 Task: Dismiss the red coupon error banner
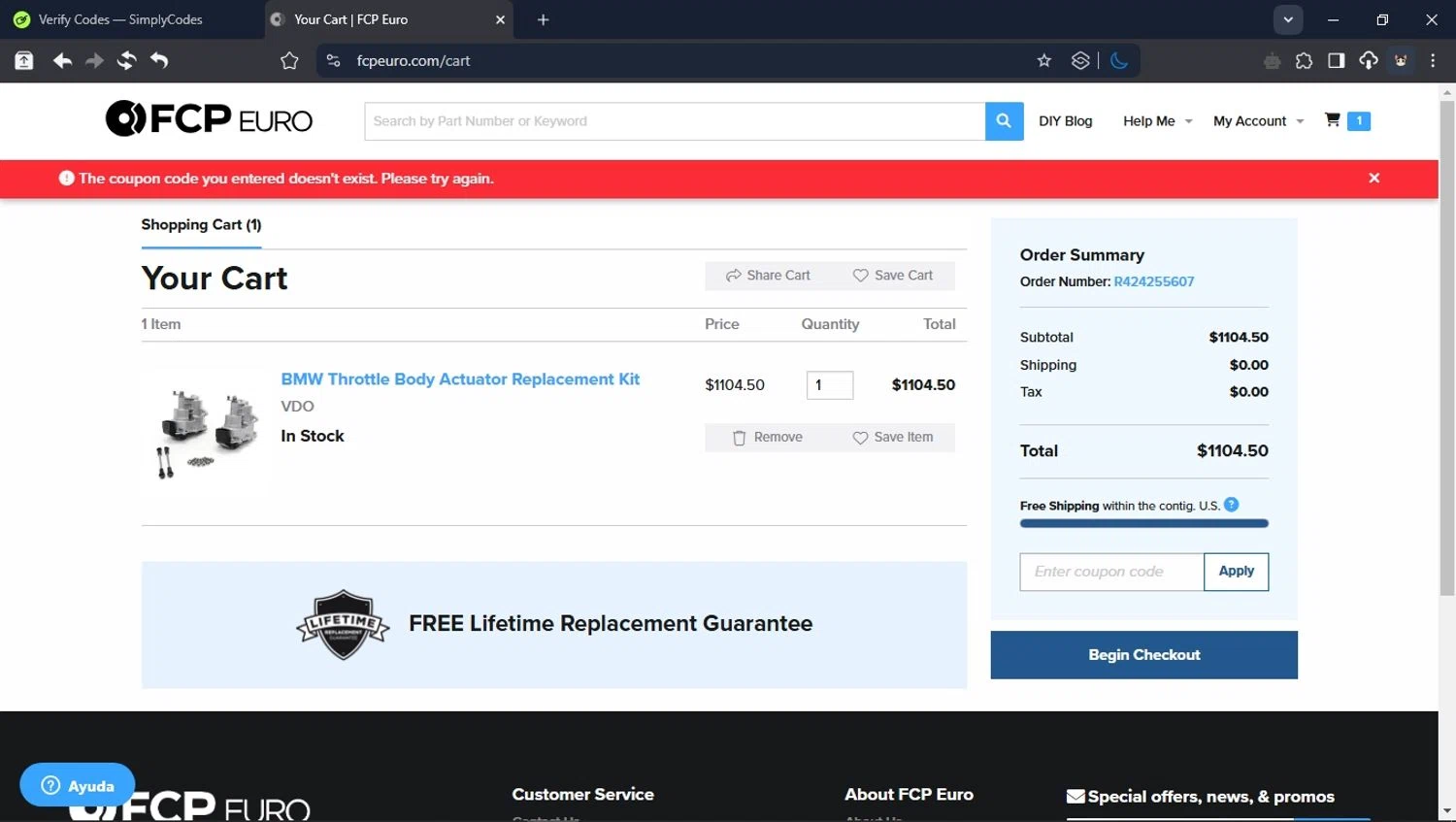[x=1373, y=178]
